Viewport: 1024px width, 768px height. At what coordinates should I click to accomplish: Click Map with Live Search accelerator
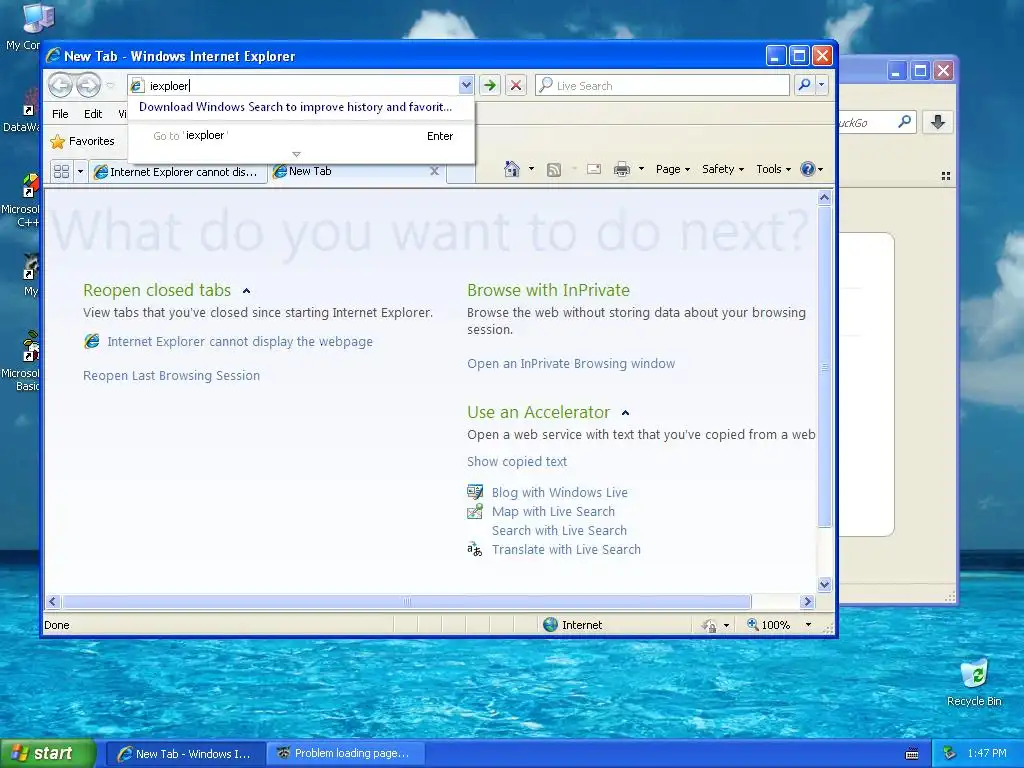553,511
